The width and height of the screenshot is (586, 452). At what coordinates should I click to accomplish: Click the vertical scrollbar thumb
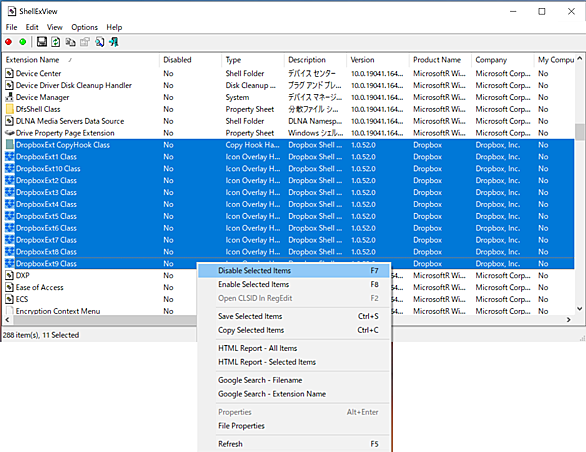pos(580,132)
